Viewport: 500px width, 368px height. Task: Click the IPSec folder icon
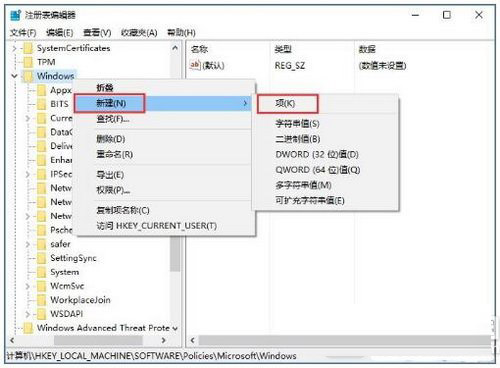click(42, 174)
